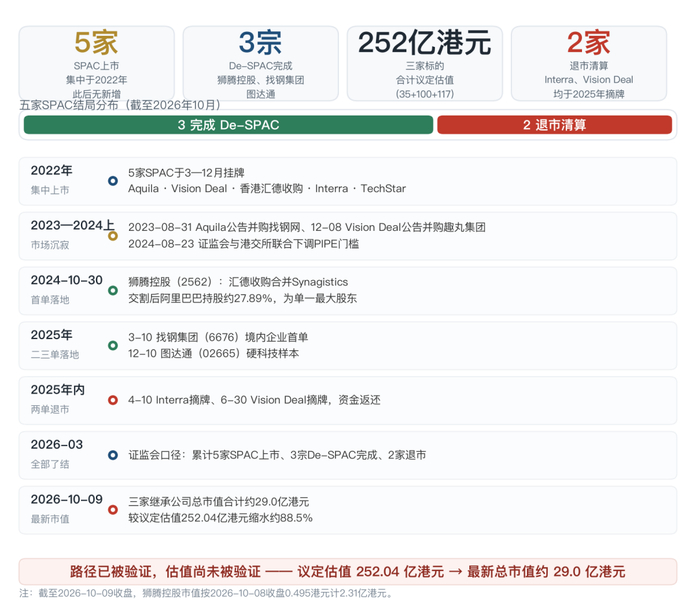Screen dimensions: 700x607
Task: Click the sublabel '市场沉寂'
Action: [50, 245]
